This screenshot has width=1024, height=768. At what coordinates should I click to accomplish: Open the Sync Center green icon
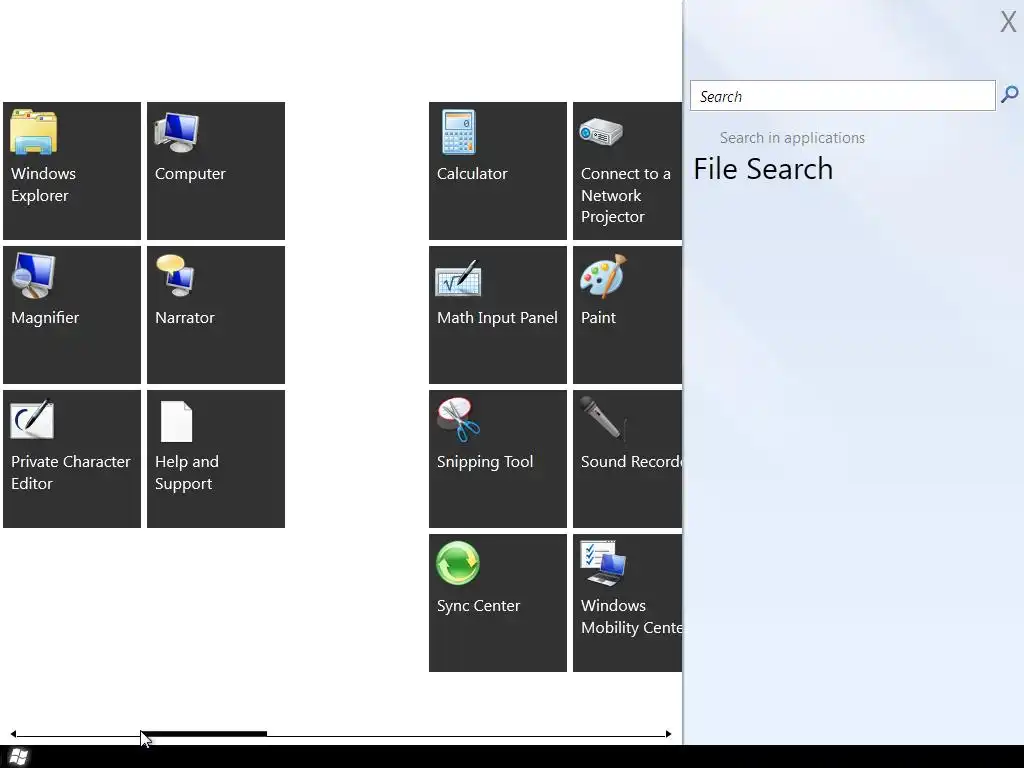click(458, 563)
